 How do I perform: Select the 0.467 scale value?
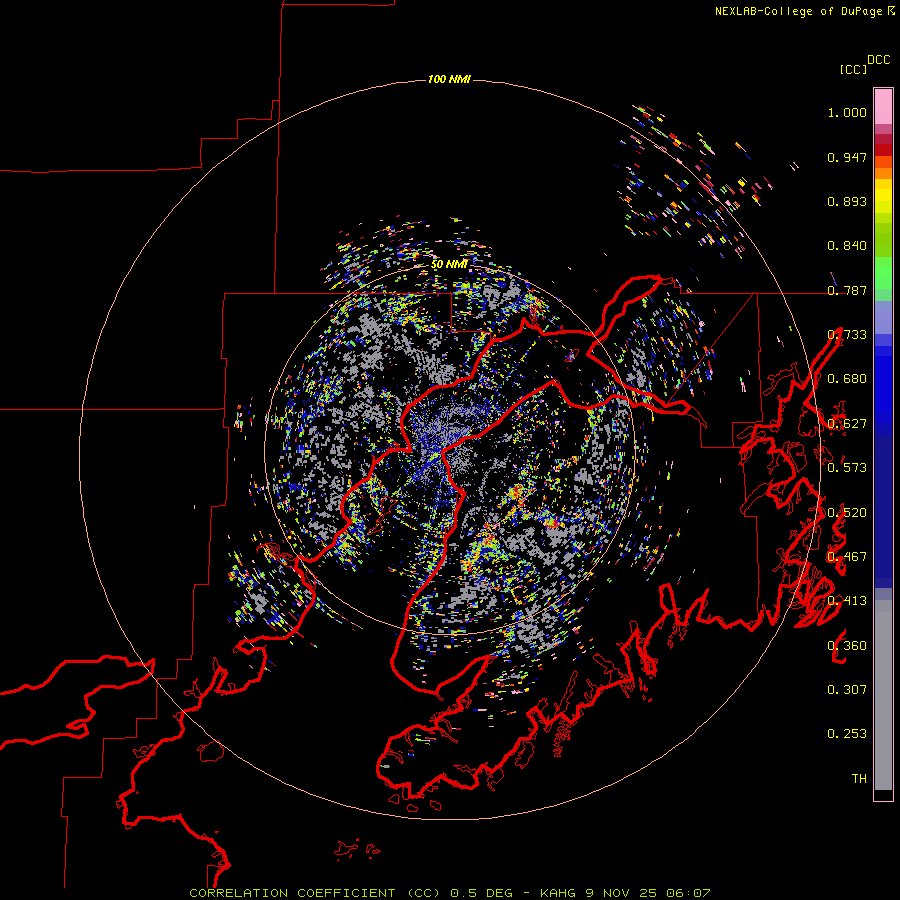847,557
